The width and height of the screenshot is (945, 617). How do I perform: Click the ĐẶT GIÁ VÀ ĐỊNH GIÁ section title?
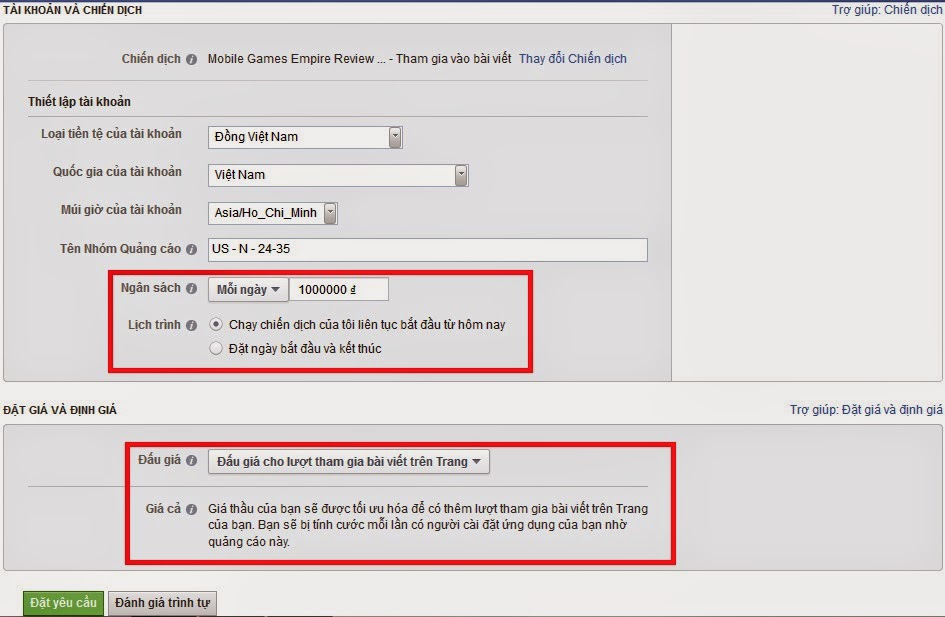pos(60,410)
